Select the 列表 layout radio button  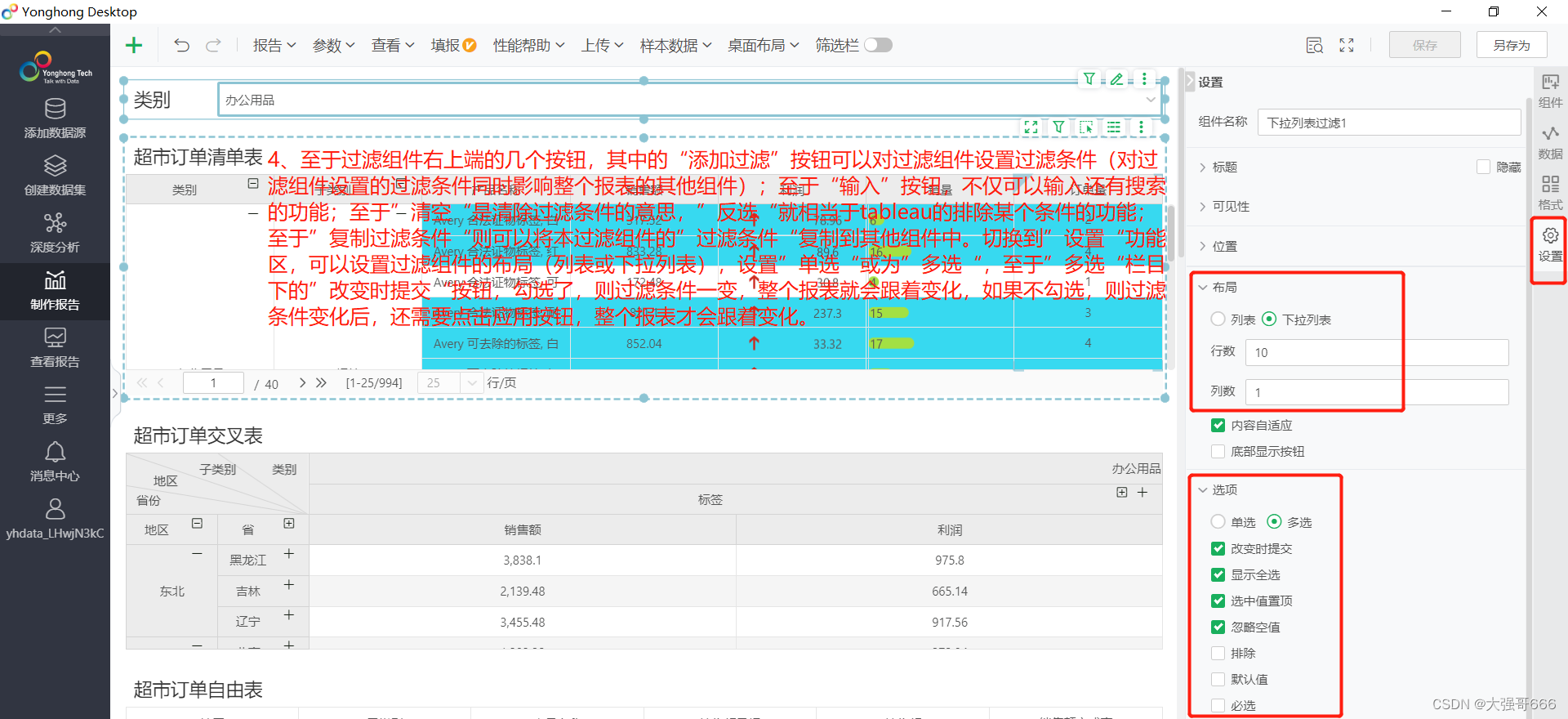pos(1218,319)
